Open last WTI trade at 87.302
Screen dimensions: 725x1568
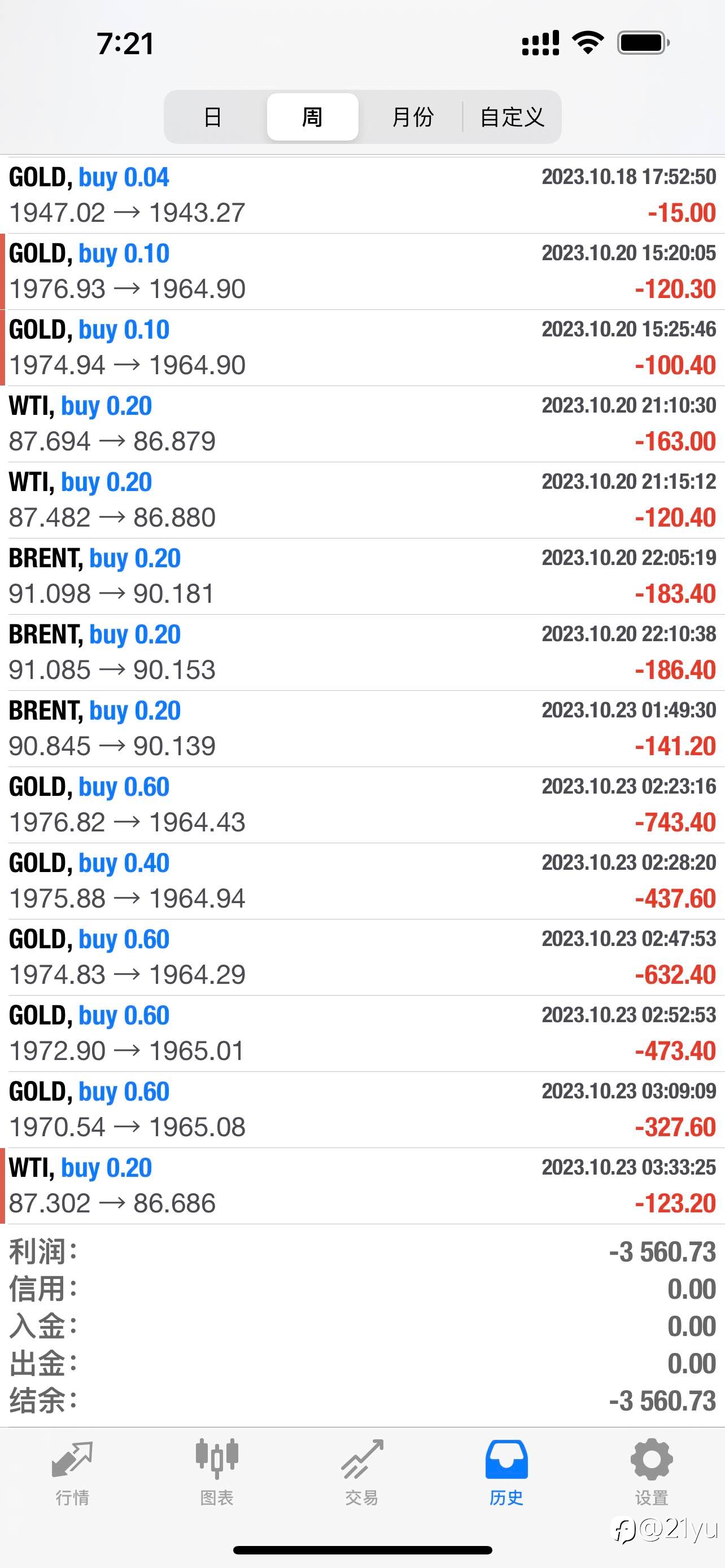(x=362, y=1186)
